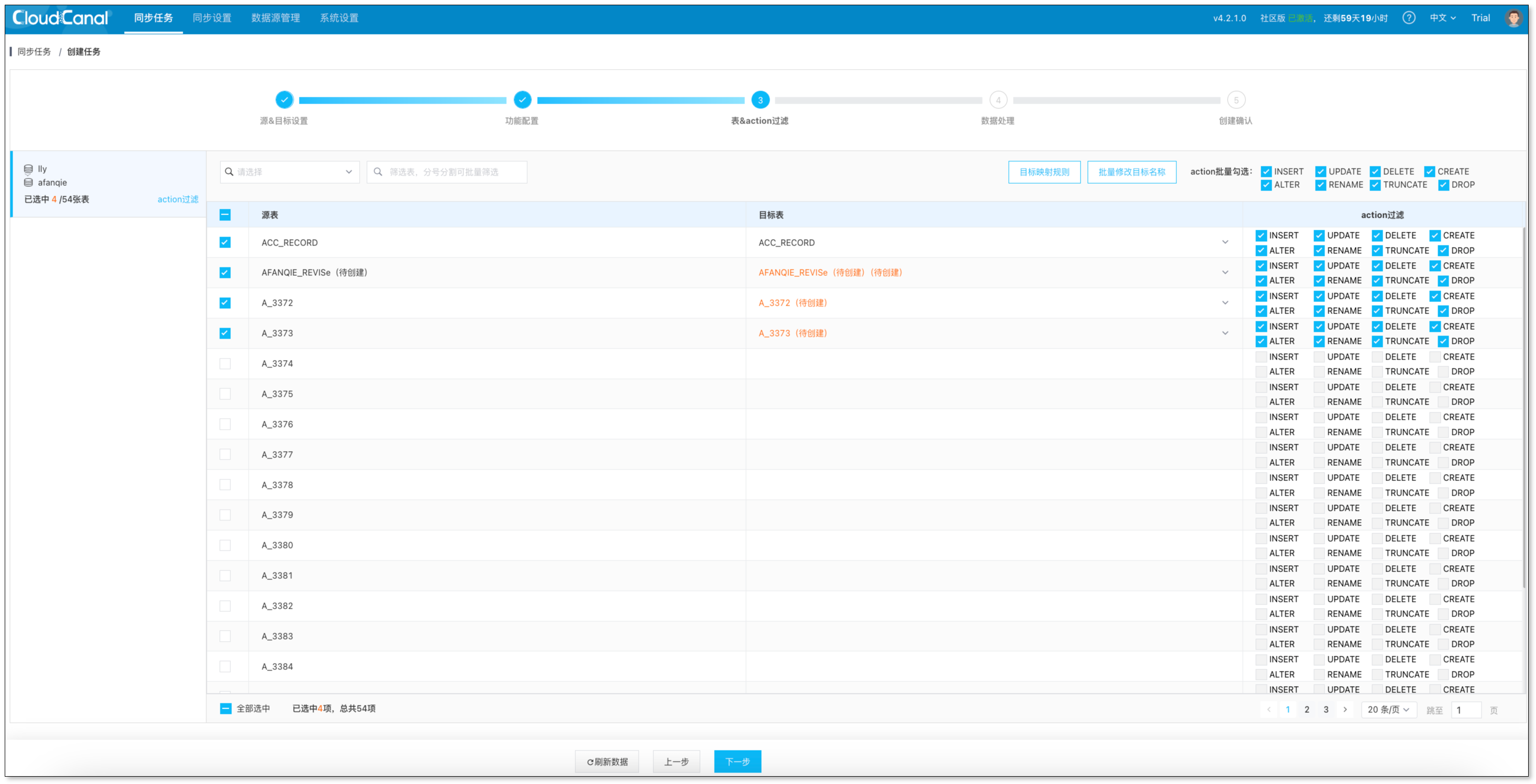Select page 2 in pagination control
This screenshot has height=784, width=1536.
tap(1307, 709)
